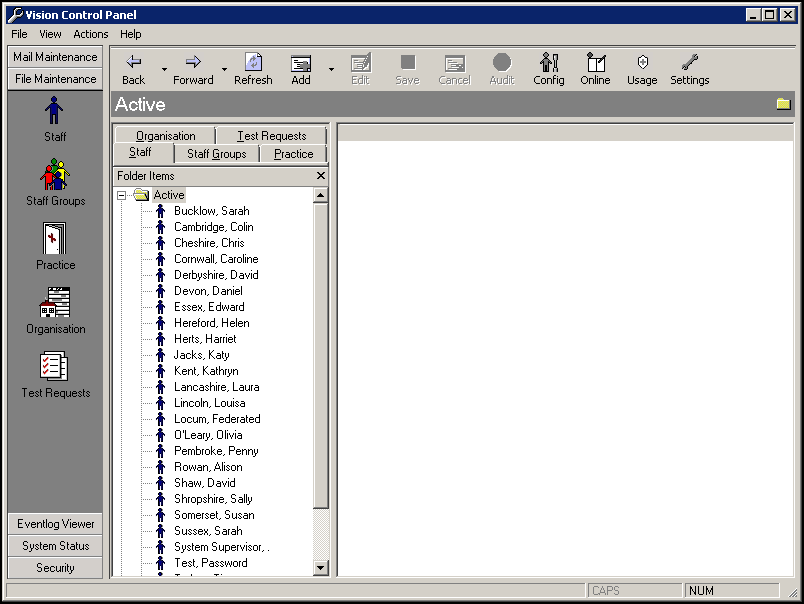Open the Eventlog Viewer section
804x604 pixels.
pos(56,524)
